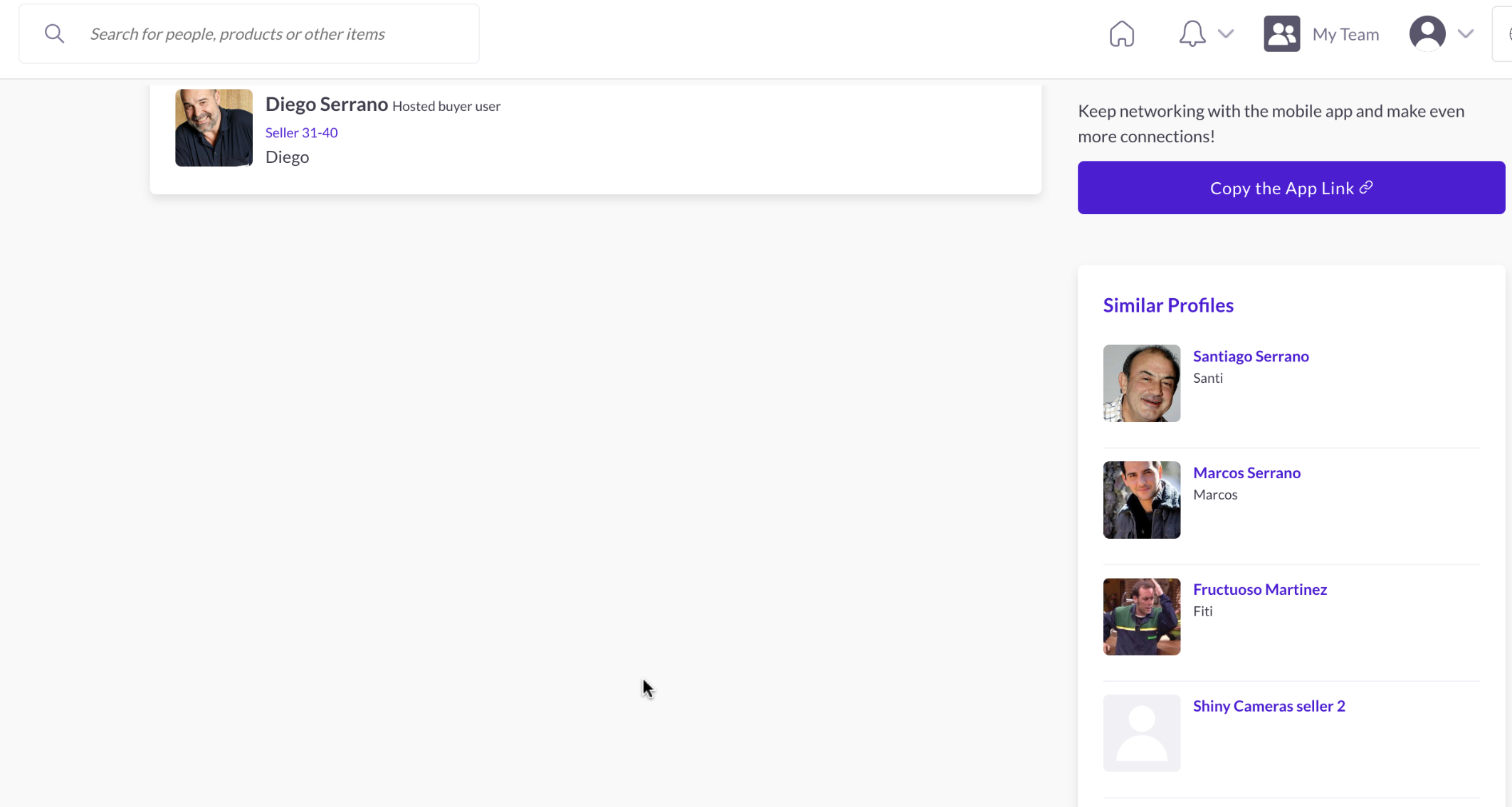
Task: Open the notifications bell
Action: tap(1192, 33)
